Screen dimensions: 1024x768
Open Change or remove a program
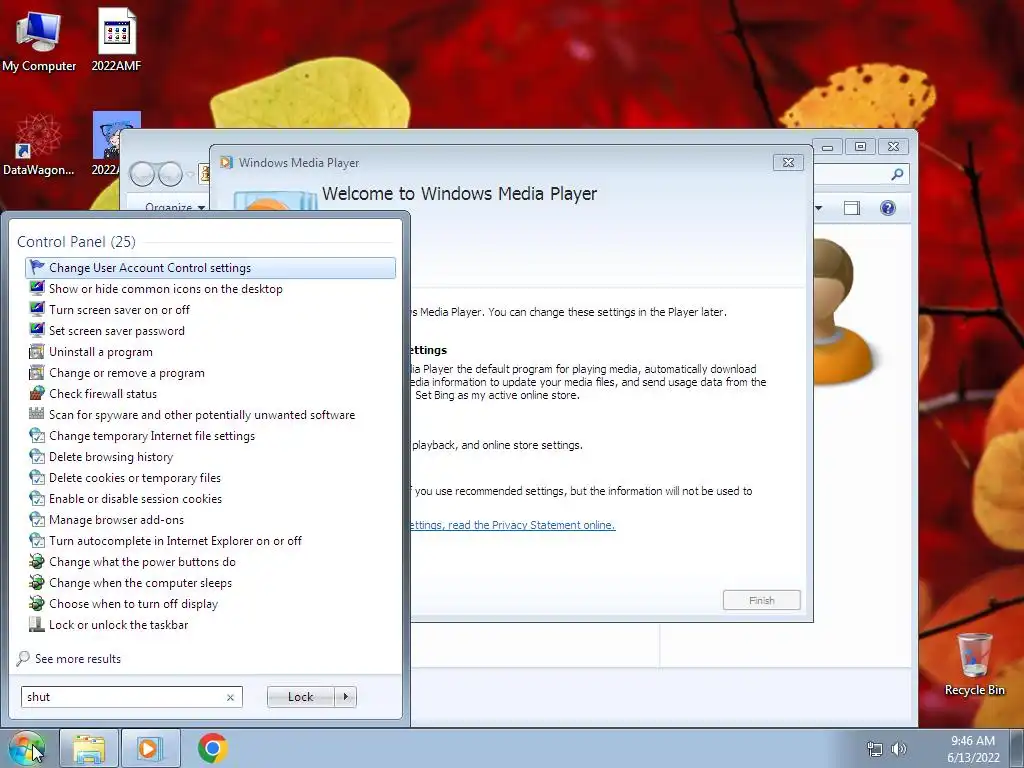click(210, 373)
